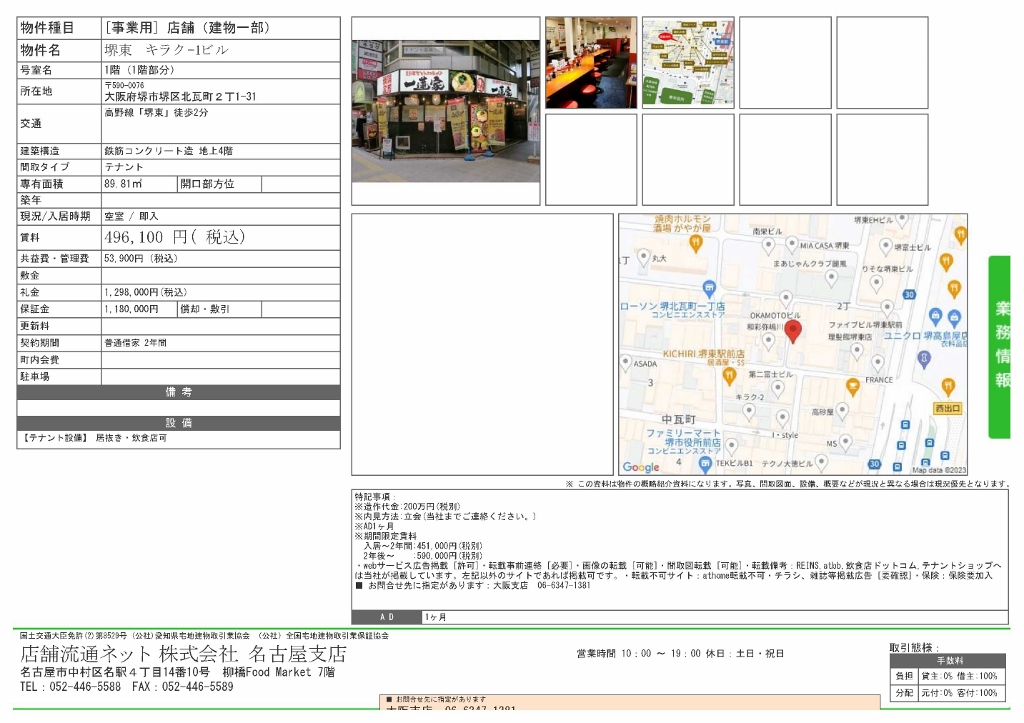This screenshot has height=723, width=1024.
Task: Click the 備考 section header
Action: pyautogui.click(x=178, y=392)
